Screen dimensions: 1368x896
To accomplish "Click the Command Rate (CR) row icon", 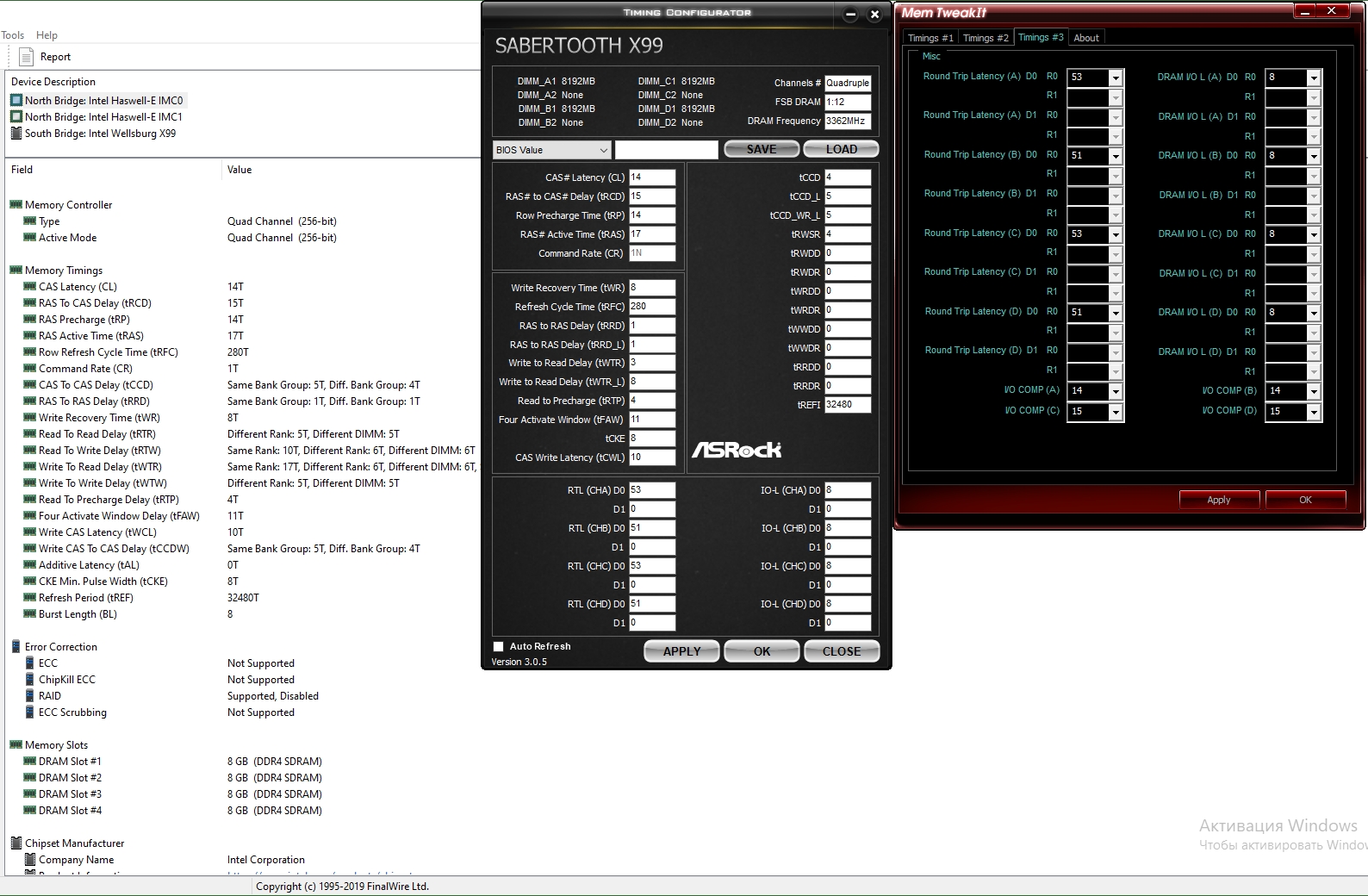I will tap(29, 369).
